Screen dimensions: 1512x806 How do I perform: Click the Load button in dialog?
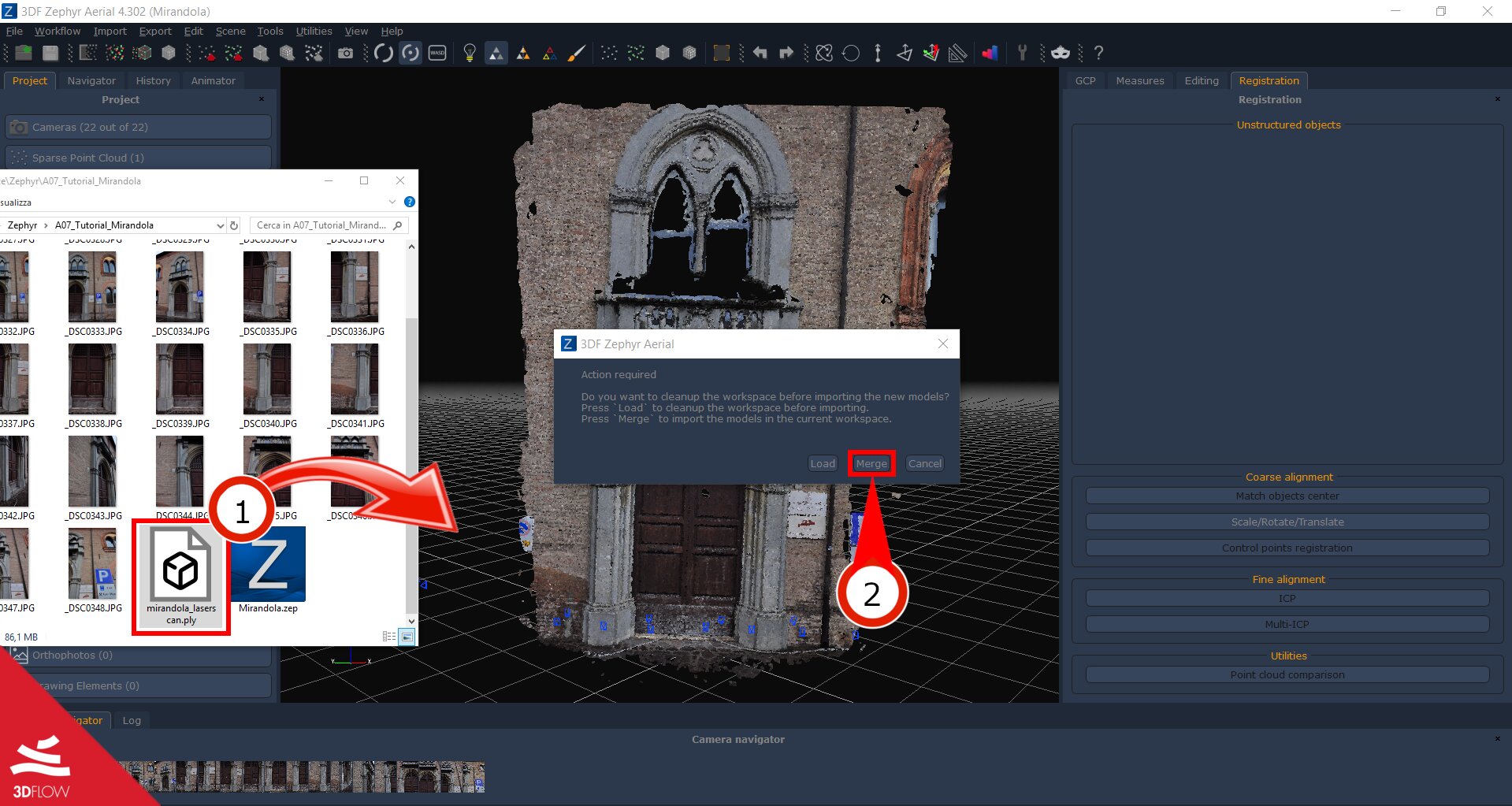point(823,463)
